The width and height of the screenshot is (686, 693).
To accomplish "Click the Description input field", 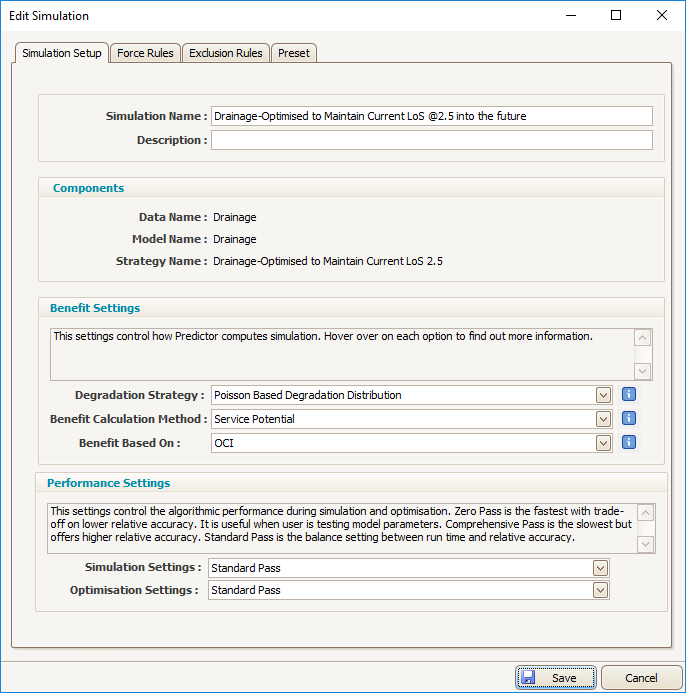I will click(431, 140).
